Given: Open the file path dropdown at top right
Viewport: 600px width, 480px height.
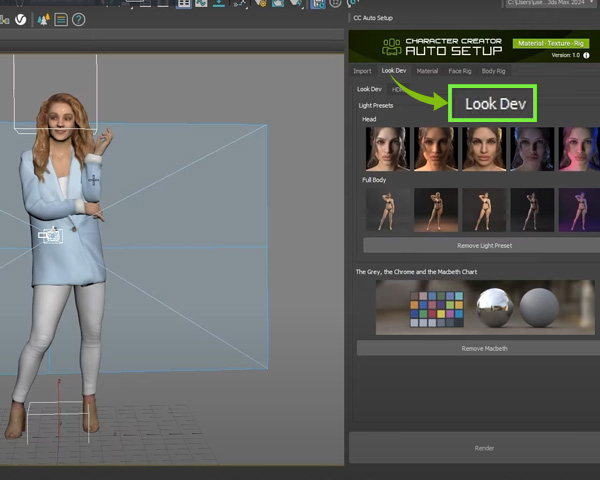Looking at the screenshot, I should pyautogui.click(x=549, y=3).
